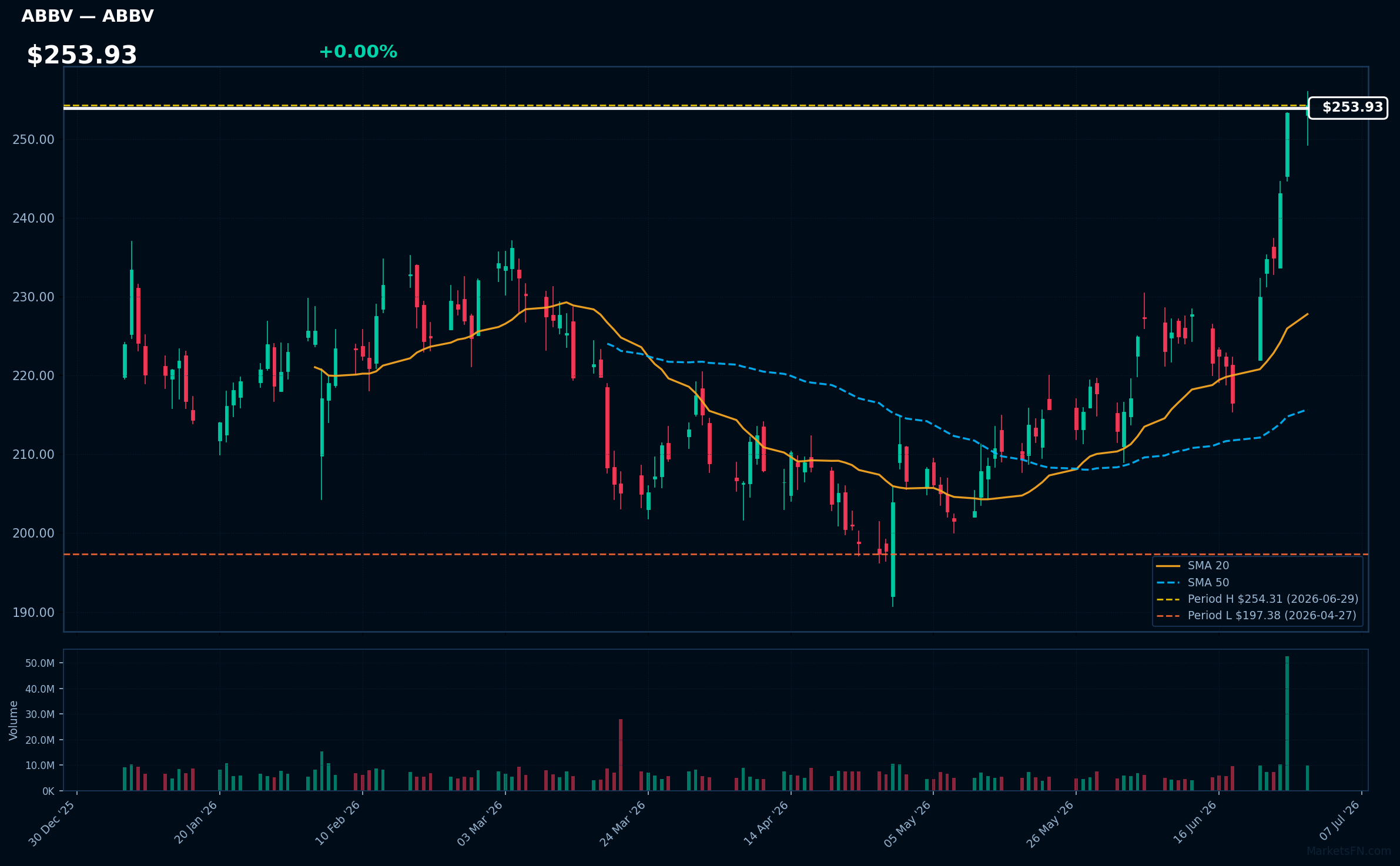Click the blue dashed SMA 50 legend swatch
Screen dimensions: 1400x866
point(1168,582)
